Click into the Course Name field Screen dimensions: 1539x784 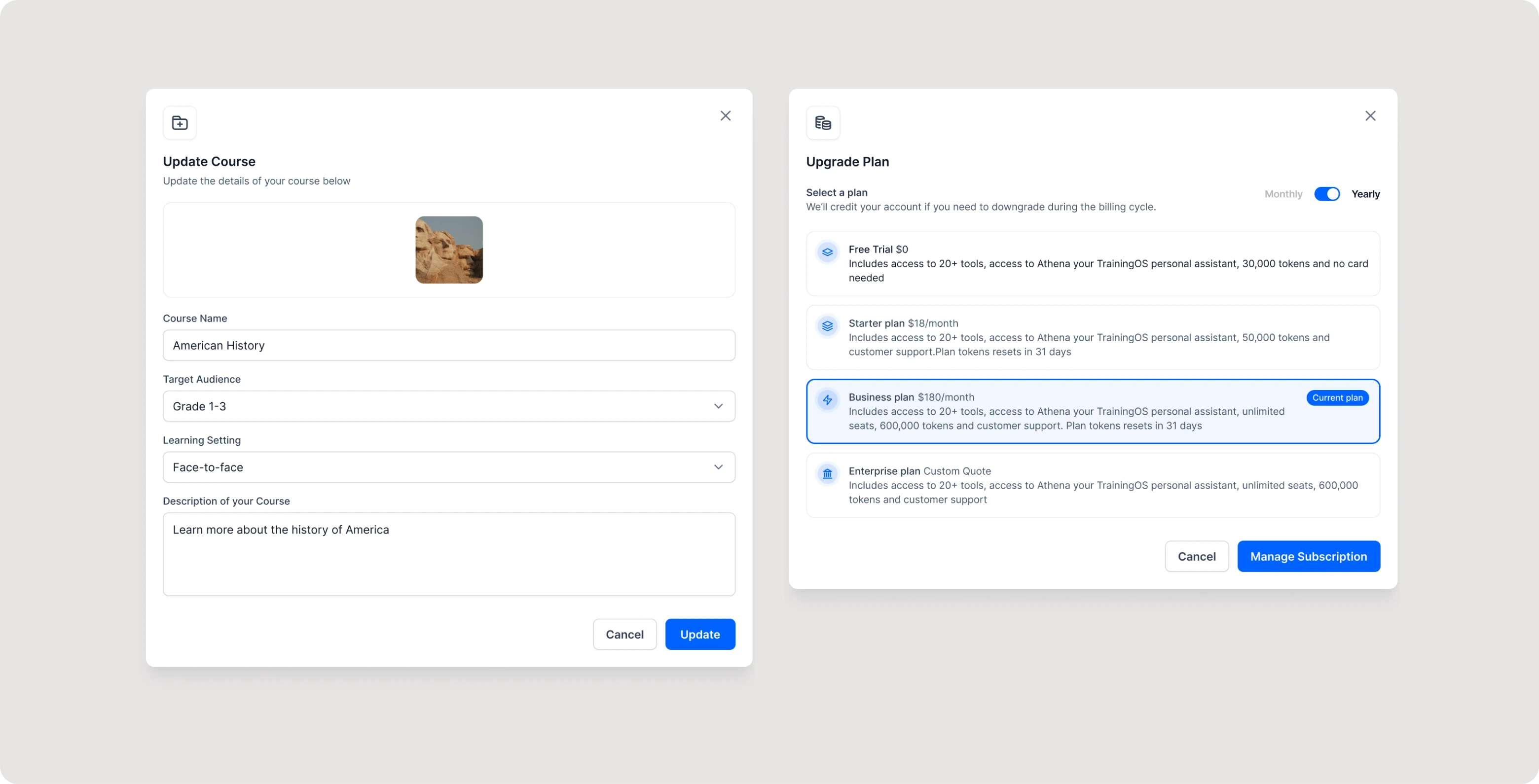[x=448, y=346]
